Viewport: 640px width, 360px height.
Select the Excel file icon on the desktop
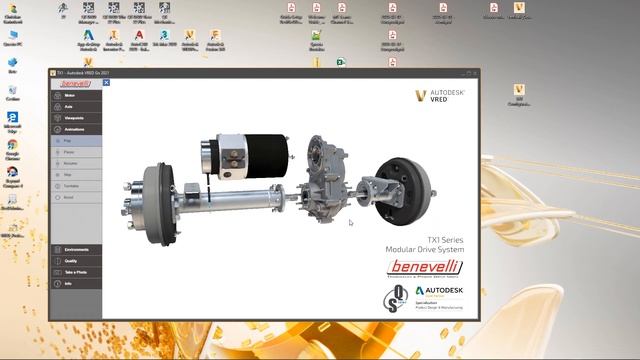click(x=341, y=62)
